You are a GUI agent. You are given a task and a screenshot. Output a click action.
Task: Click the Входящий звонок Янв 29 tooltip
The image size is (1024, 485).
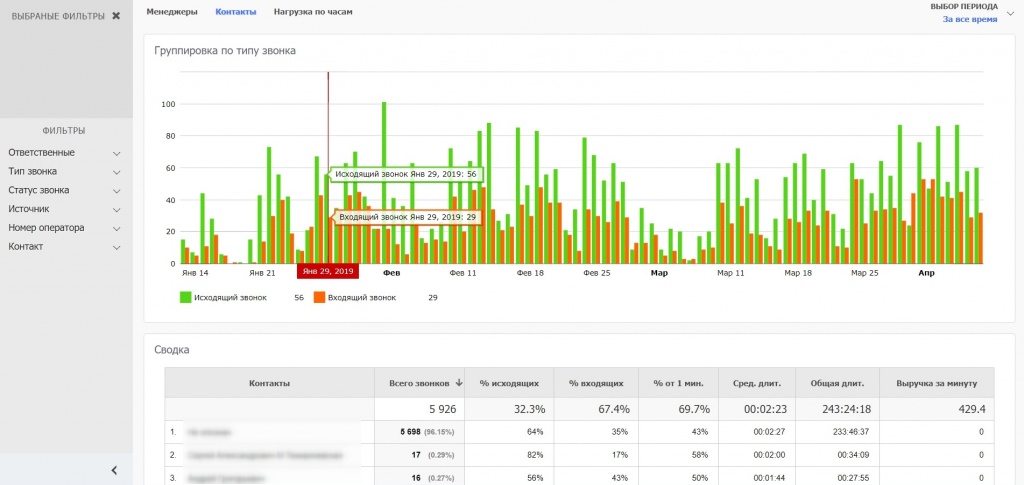point(408,217)
